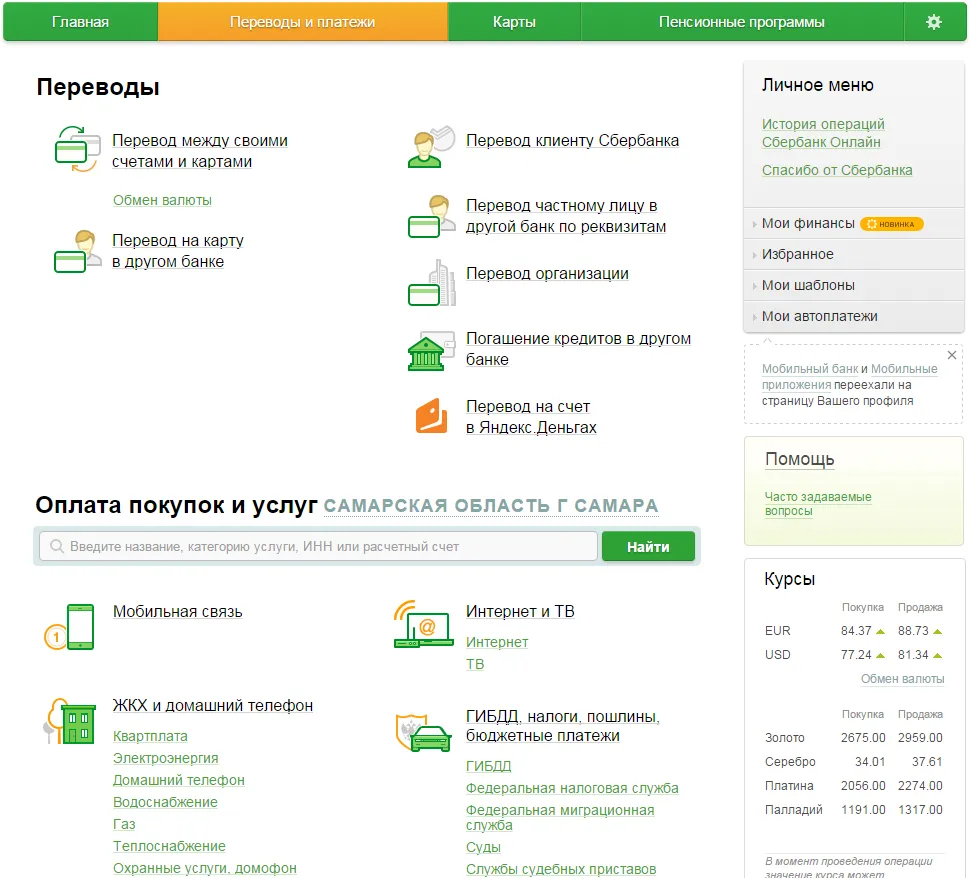The width and height of the screenshot is (971, 878).
Task: Click the transfer to organization building icon
Action: pos(431,283)
